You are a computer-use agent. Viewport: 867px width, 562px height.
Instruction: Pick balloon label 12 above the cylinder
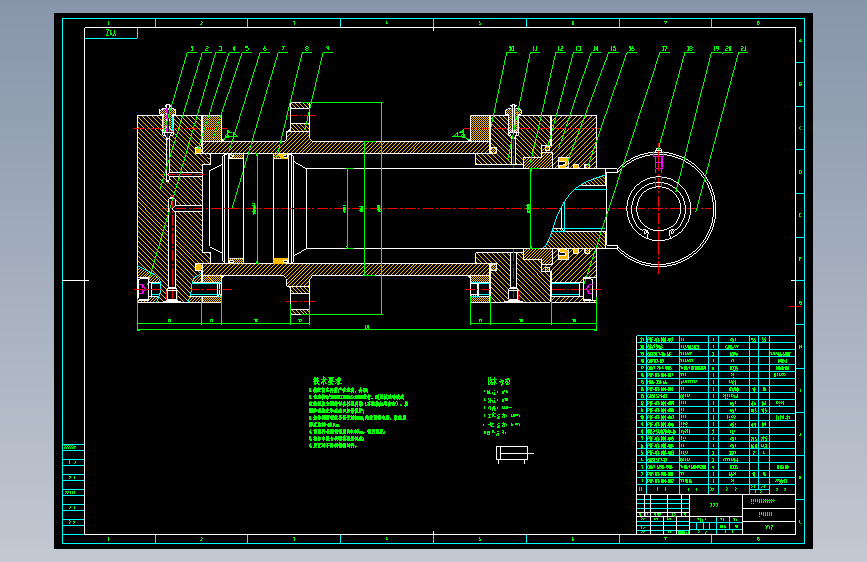[x=560, y=49]
